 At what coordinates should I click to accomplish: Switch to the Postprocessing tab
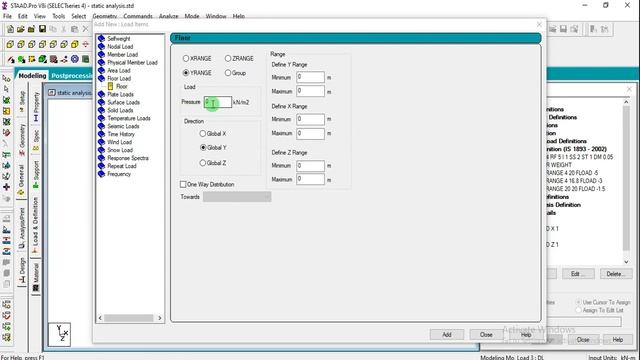(x=71, y=76)
